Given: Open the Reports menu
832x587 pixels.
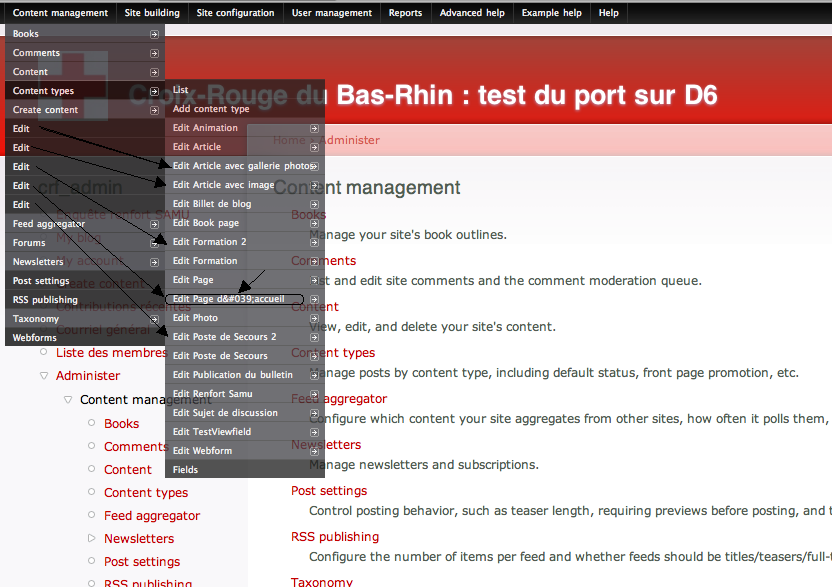Looking at the screenshot, I should (x=405, y=13).
